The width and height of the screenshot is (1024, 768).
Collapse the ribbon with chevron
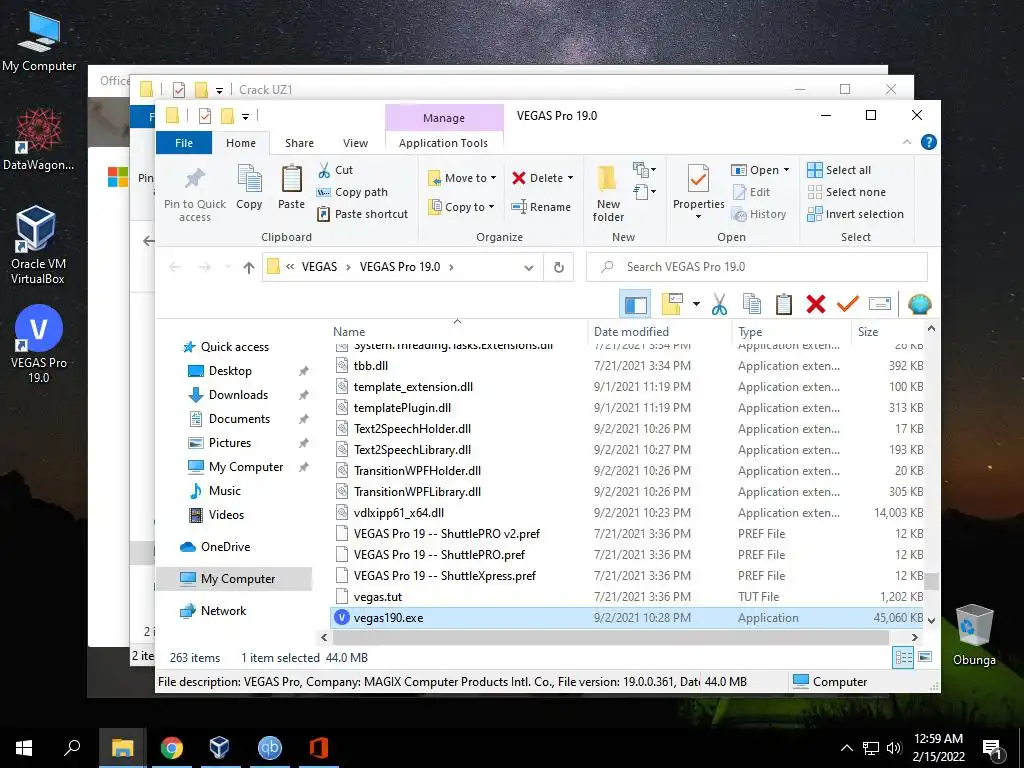point(906,142)
